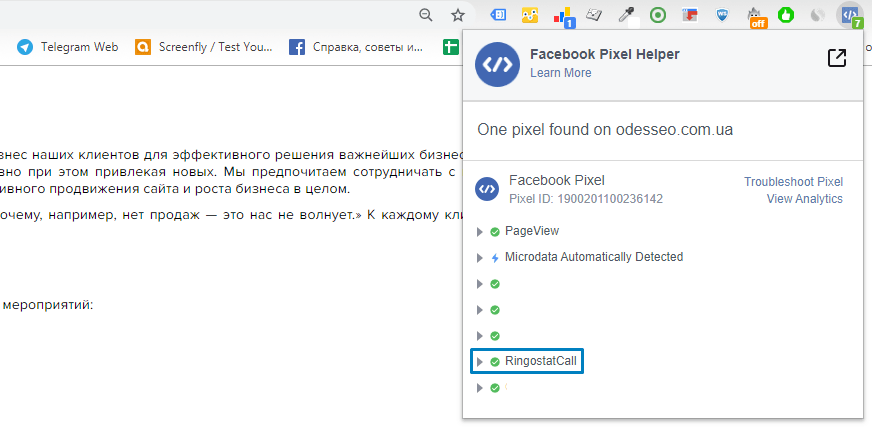Click View Analytics link
This screenshot has width=872, height=432.
click(805, 198)
